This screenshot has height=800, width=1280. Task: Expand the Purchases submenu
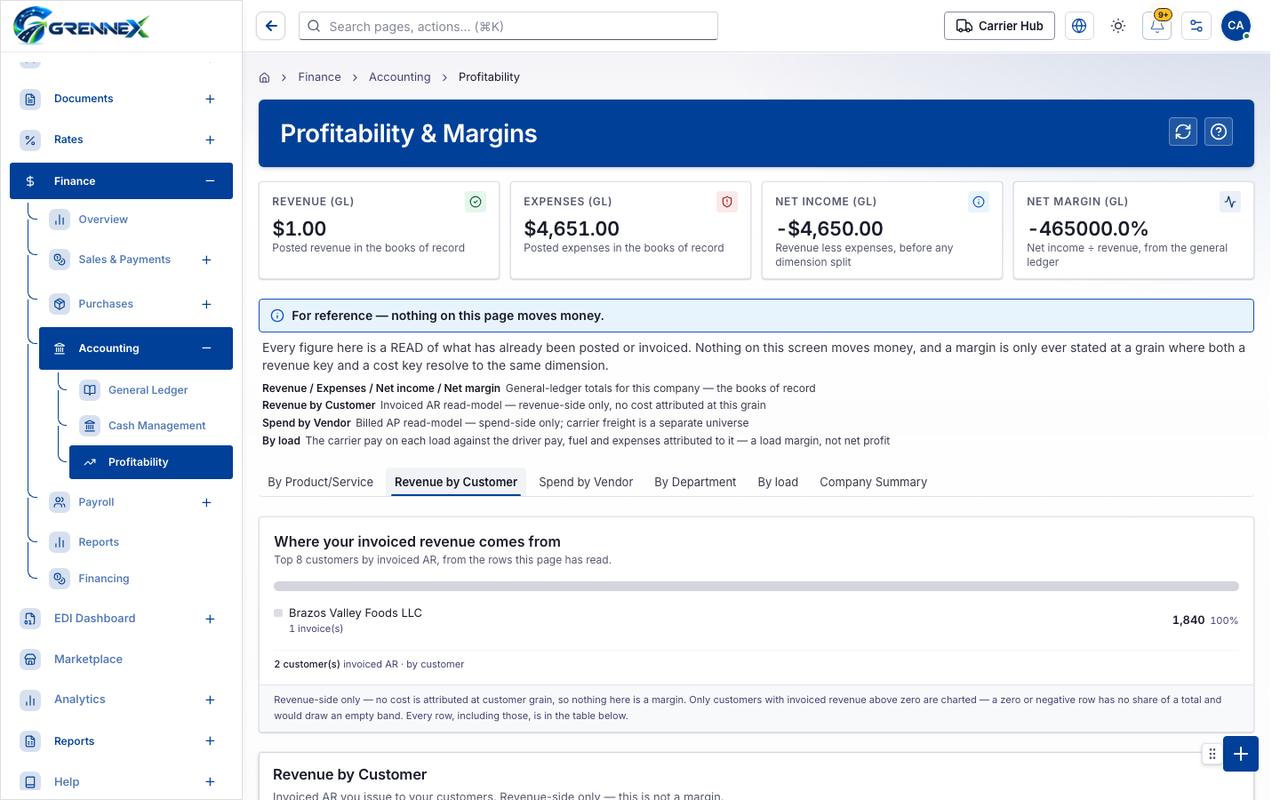207,304
